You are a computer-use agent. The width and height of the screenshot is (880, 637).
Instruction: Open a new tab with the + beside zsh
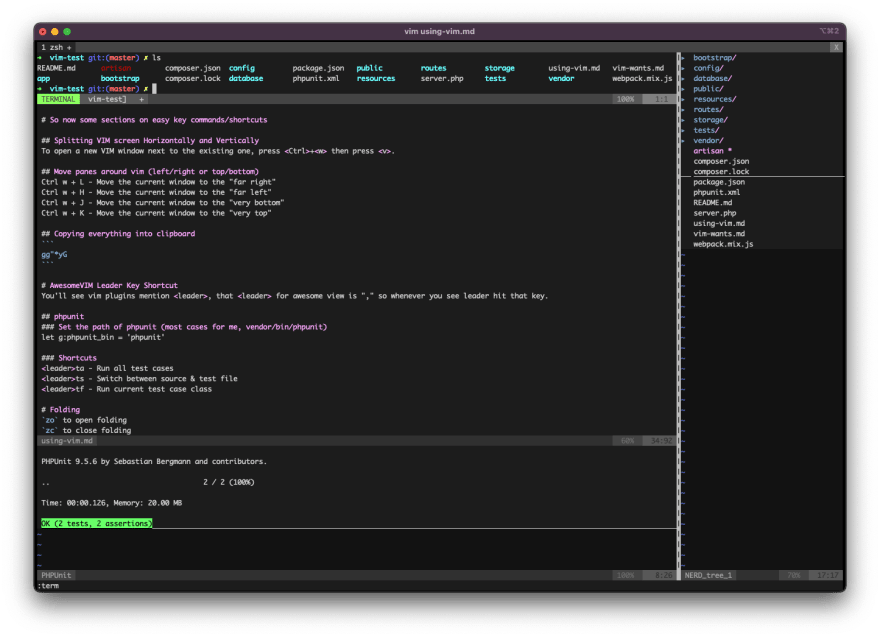click(69, 48)
